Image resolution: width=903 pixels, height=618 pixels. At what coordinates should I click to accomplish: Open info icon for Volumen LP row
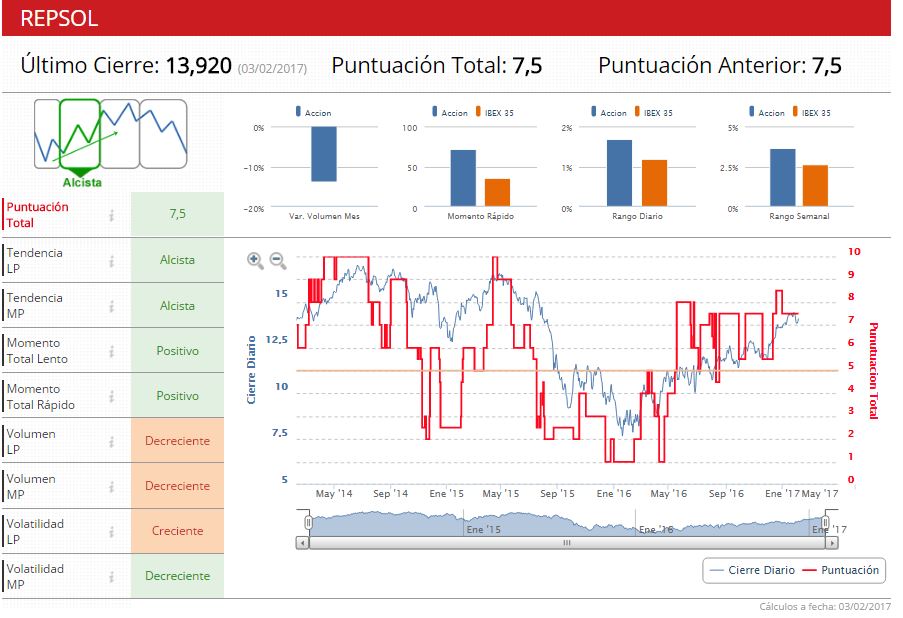point(112,441)
